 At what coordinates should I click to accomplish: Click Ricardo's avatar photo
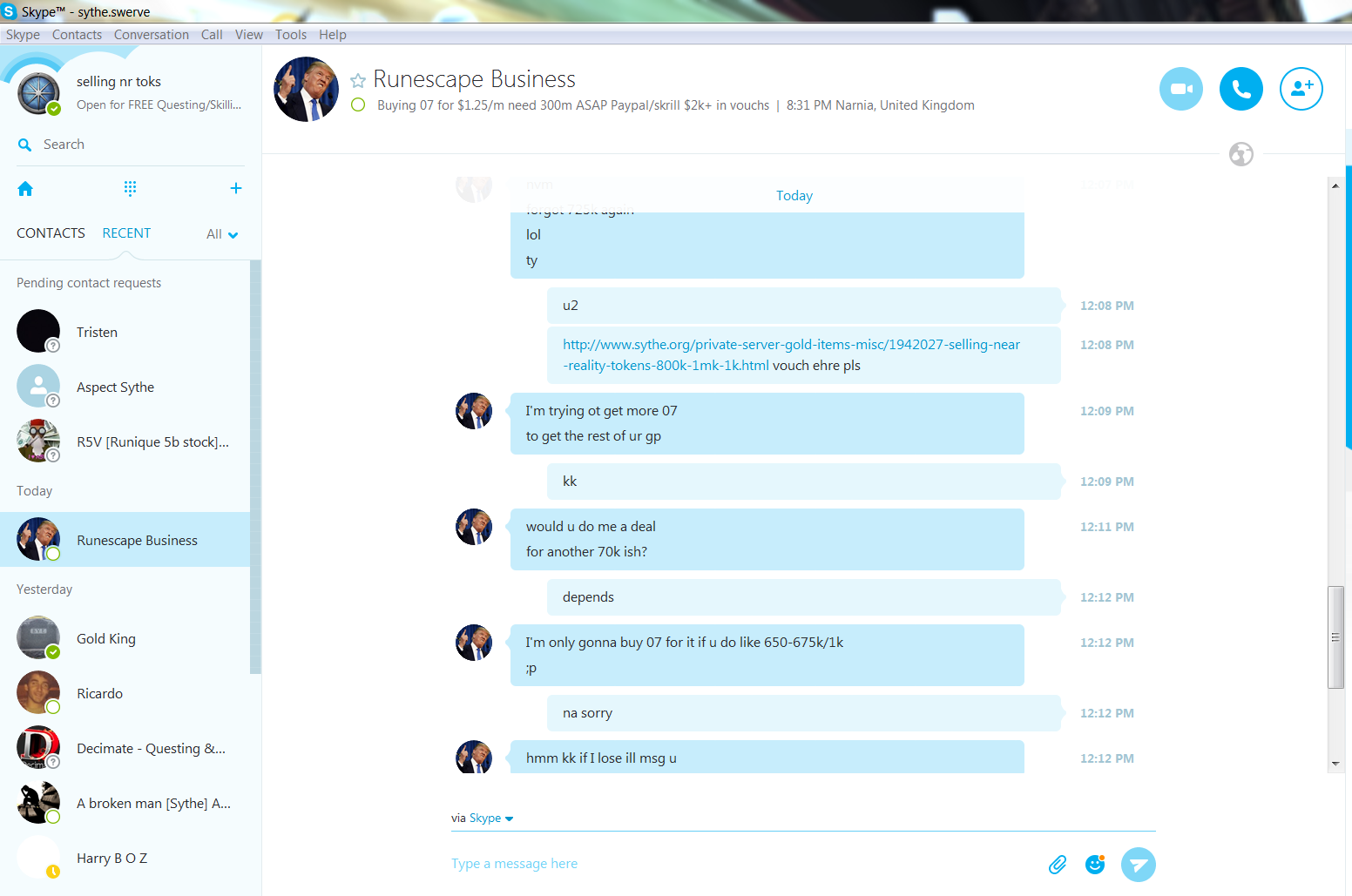38,692
